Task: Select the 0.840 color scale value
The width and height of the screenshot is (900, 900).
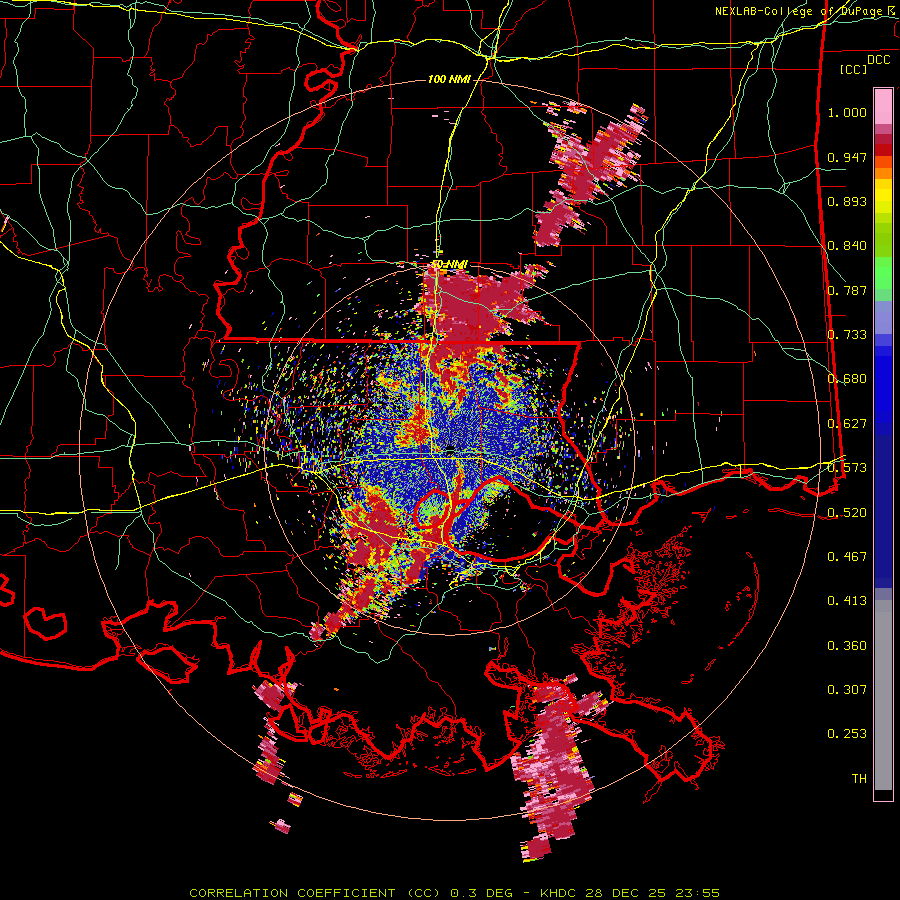Action: click(x=847, y=246)
